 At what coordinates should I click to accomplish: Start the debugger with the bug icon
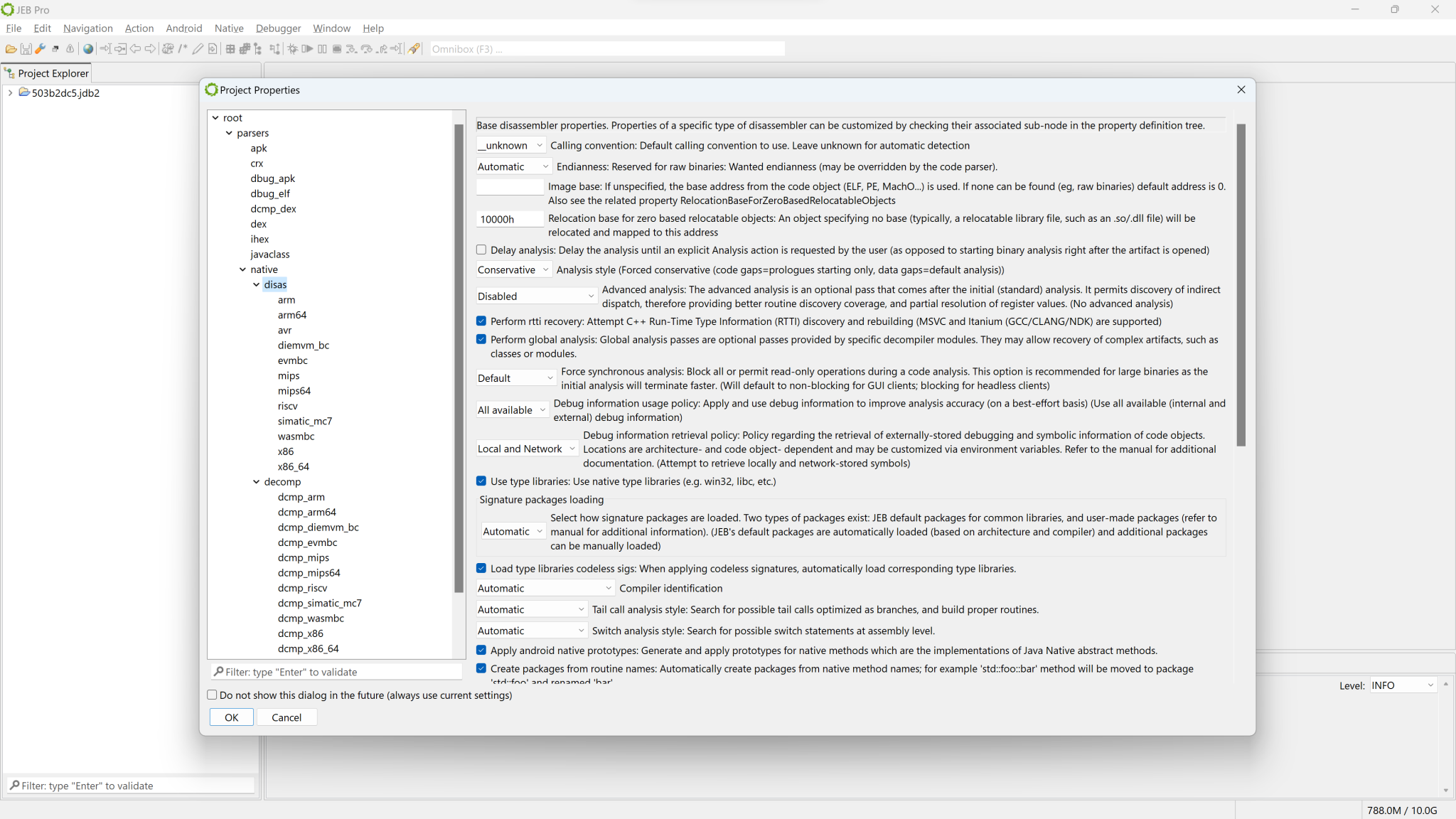pos(293,49)
